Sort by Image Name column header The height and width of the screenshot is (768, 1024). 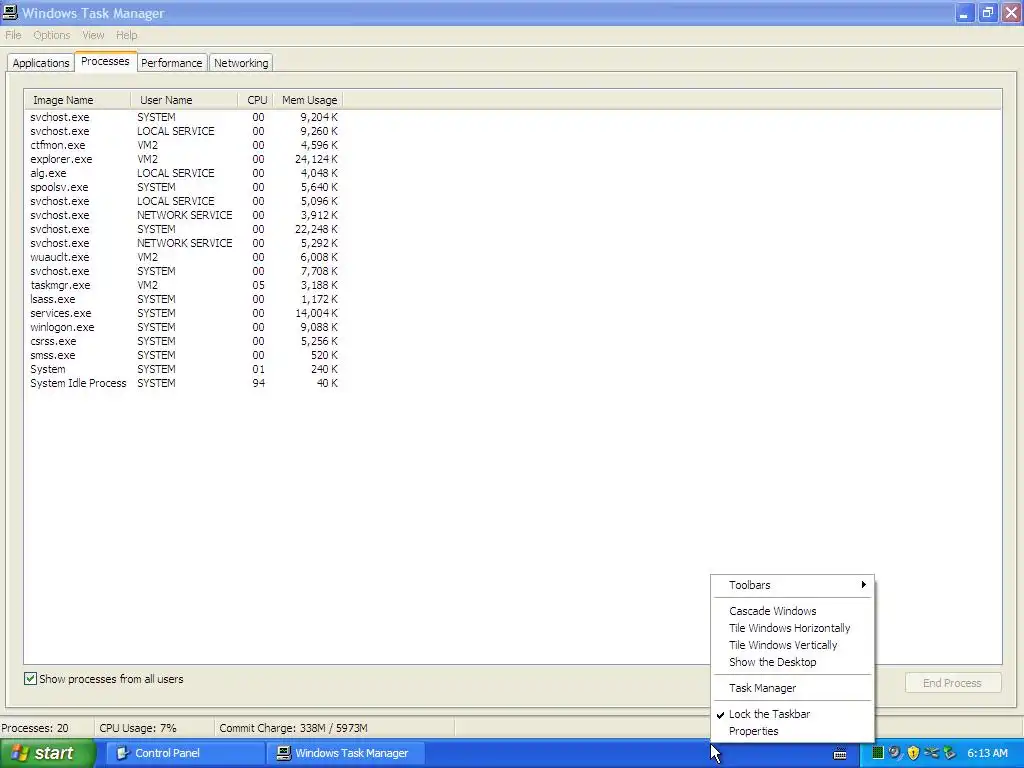click(78, 100)
